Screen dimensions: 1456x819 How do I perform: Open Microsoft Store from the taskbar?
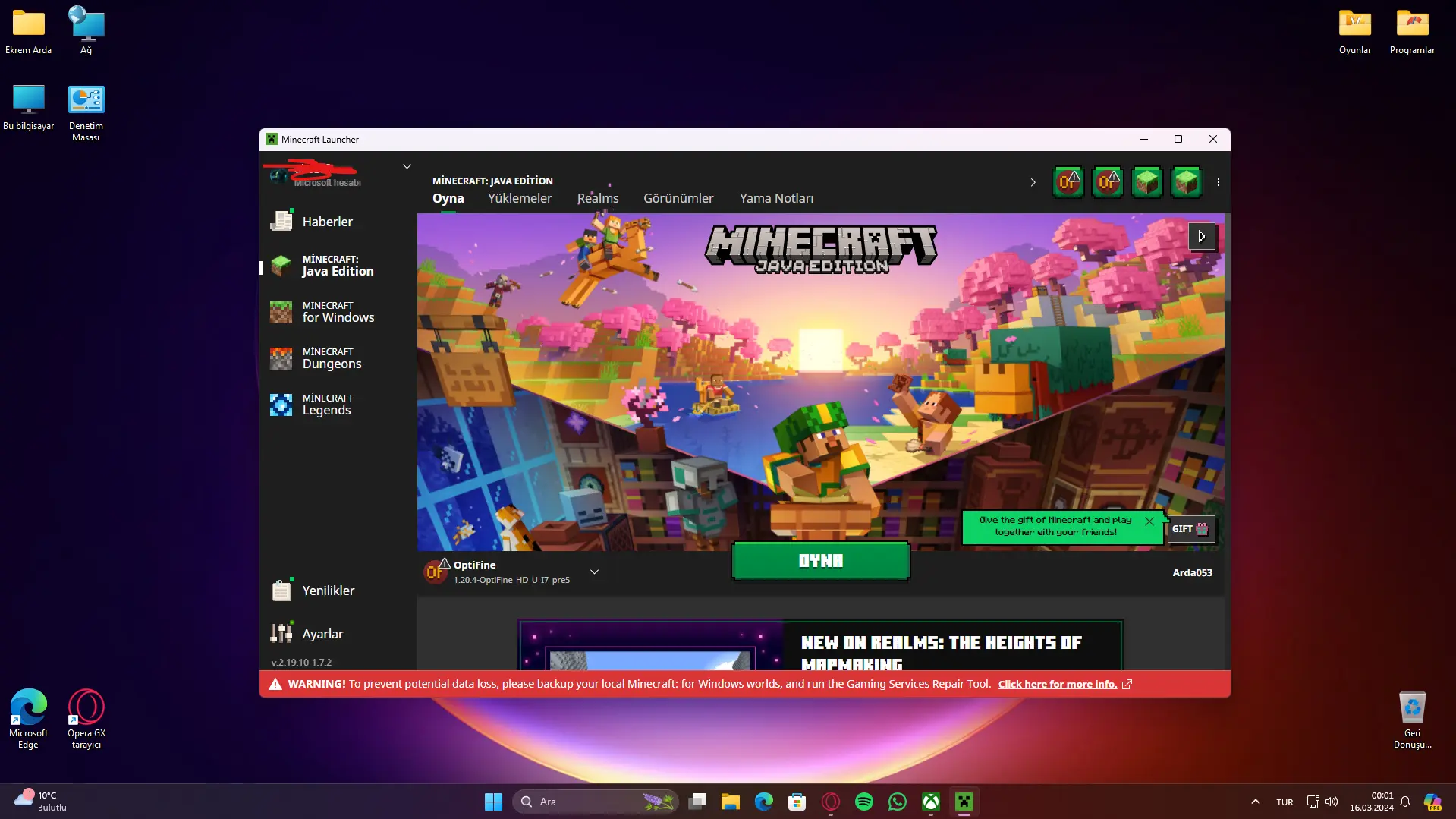(x=797, y=802)
